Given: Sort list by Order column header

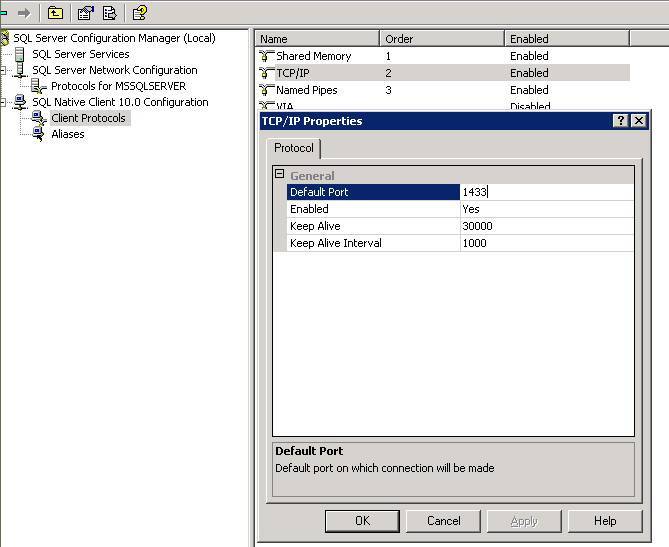Looking at the screenshot, I should pyautogui.click(x=440, y=39).
